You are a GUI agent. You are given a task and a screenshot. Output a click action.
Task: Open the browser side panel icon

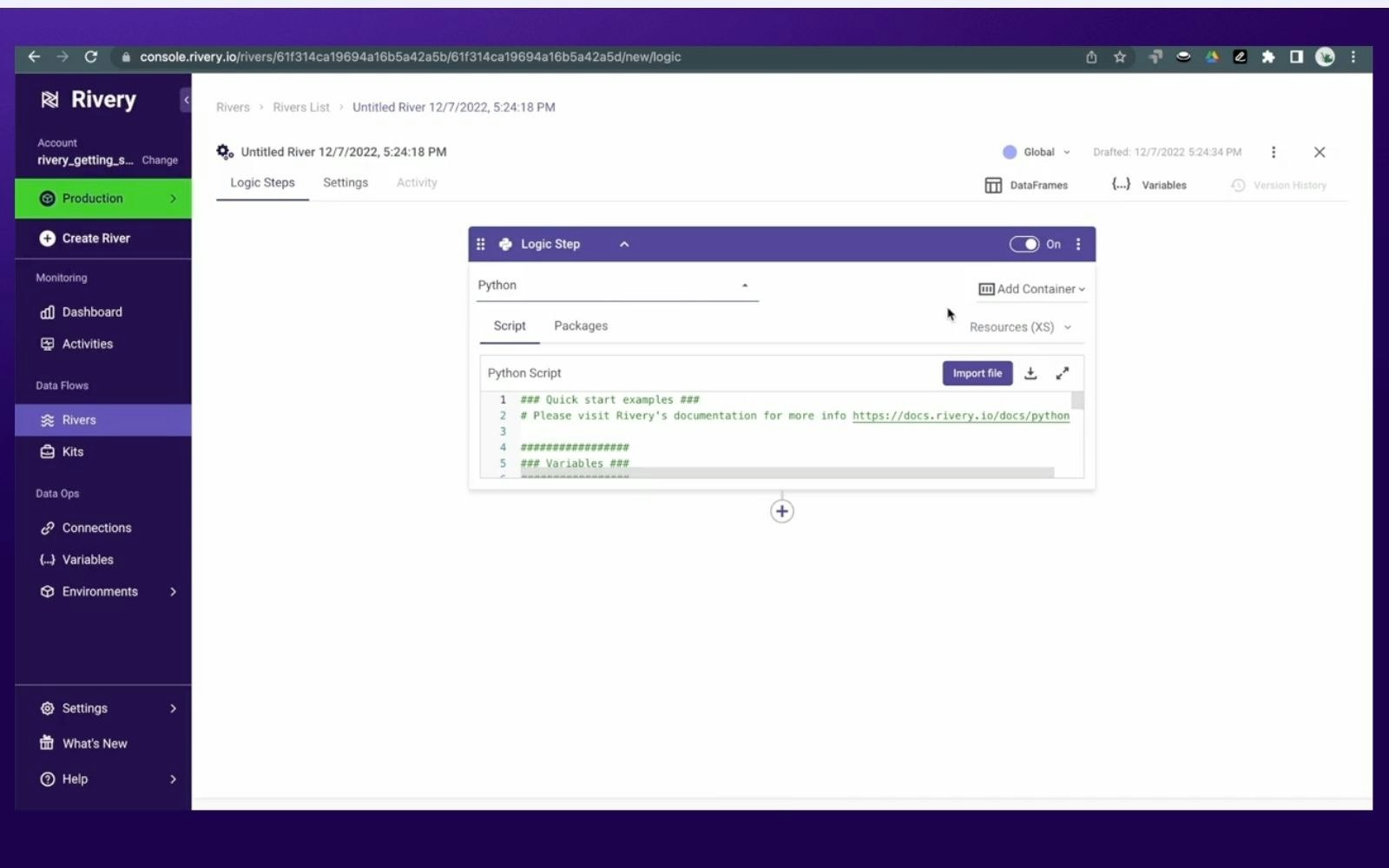[1296, 57]
